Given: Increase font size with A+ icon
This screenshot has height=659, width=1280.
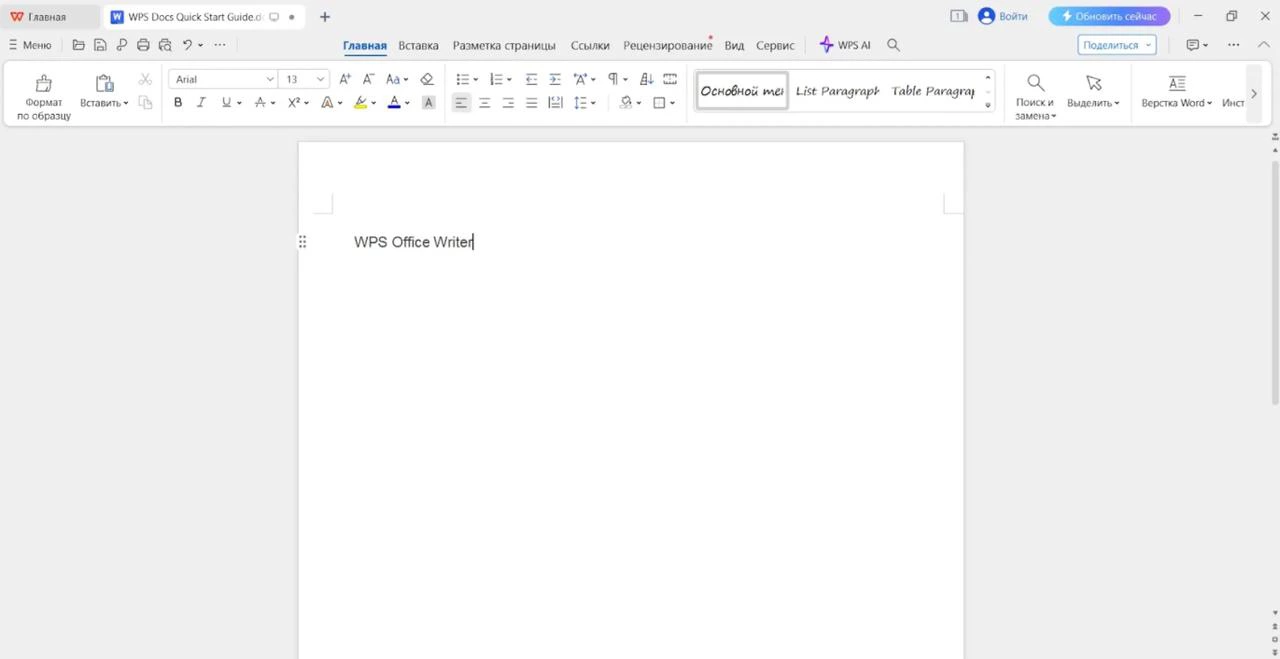Looking at the screenshot, I should coord(344,79).
